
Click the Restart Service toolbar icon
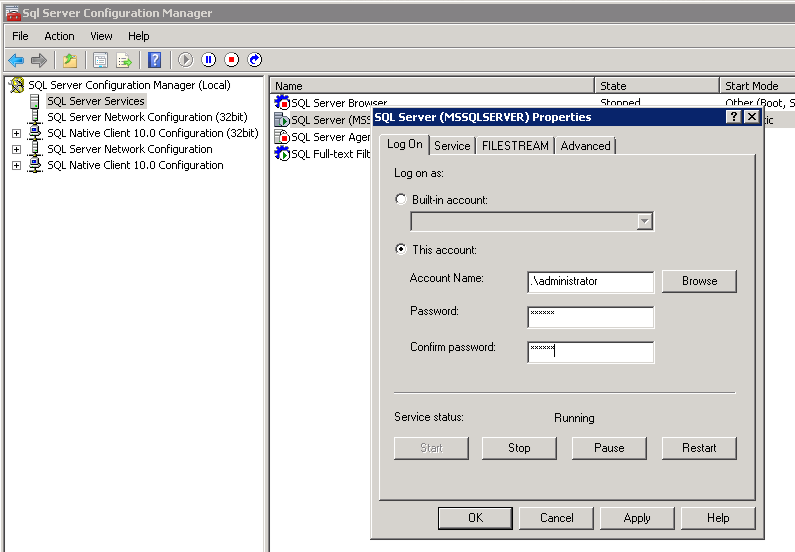255,60
